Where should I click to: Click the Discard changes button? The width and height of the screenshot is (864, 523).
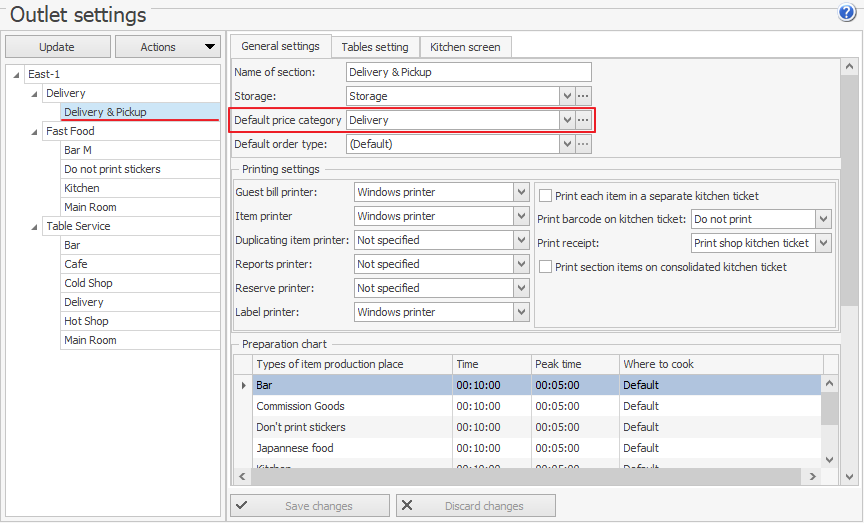point(475,506)
